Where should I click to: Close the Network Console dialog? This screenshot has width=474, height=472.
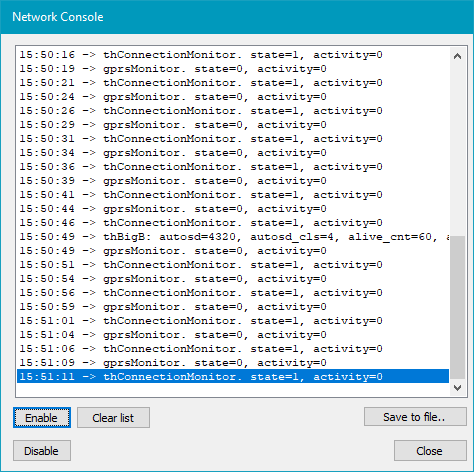430,451
